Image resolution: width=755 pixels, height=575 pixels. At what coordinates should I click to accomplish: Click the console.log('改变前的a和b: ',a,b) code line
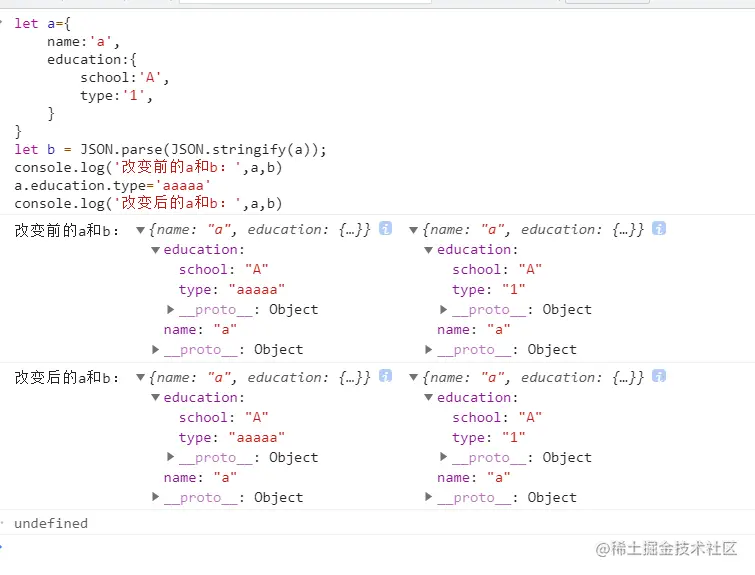click(148, 168)
